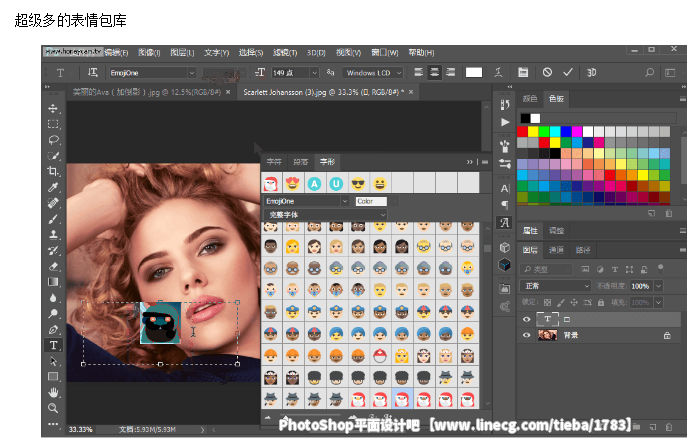Screen dimensions: 687x444
Task: Open the create warped text option
Action: 499,72
